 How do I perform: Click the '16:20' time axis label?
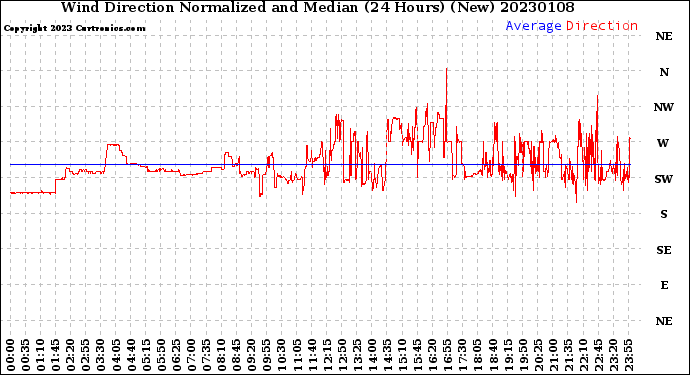pyautogui.click(x=432, y=355)
